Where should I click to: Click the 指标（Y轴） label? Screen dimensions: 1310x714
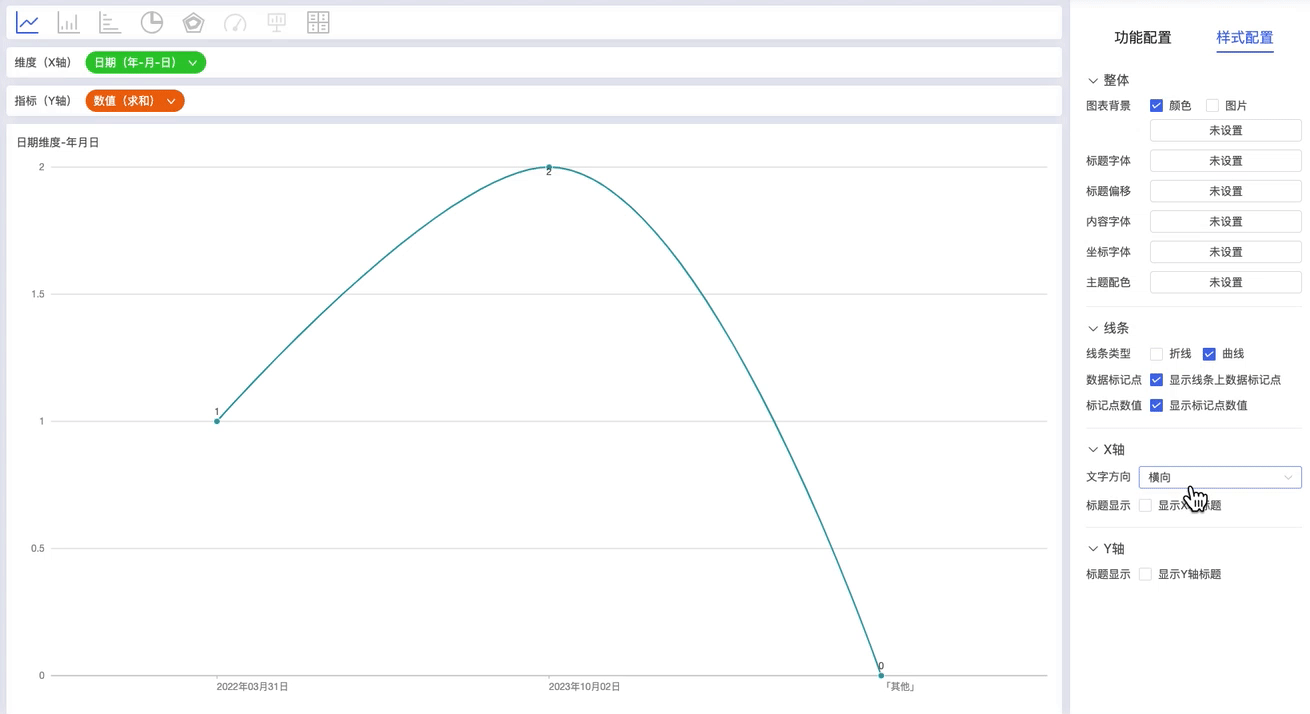point(43,101)
